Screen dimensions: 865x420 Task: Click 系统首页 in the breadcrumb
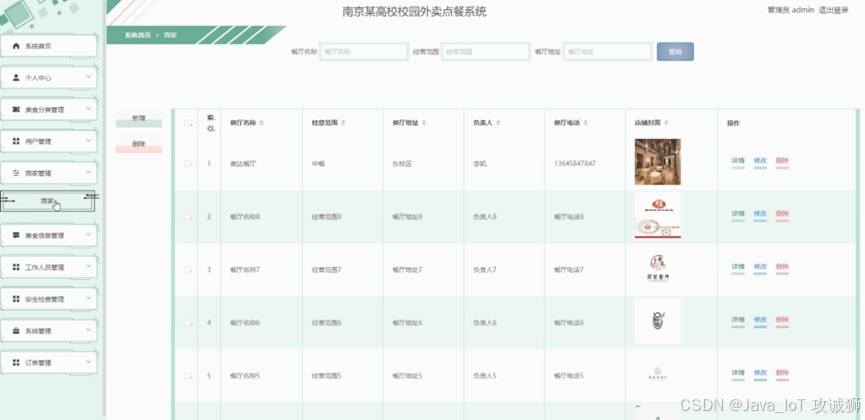pos(136,35)
